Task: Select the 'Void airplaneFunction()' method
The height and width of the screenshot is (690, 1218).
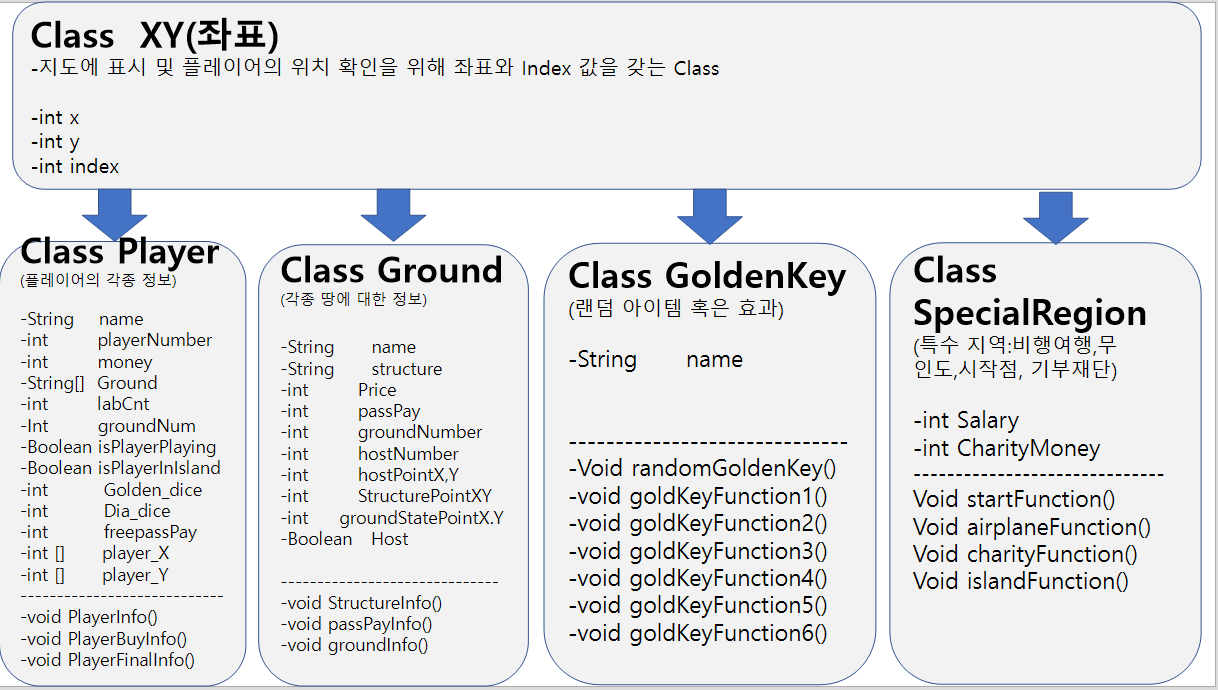Action: (1032, 527)
